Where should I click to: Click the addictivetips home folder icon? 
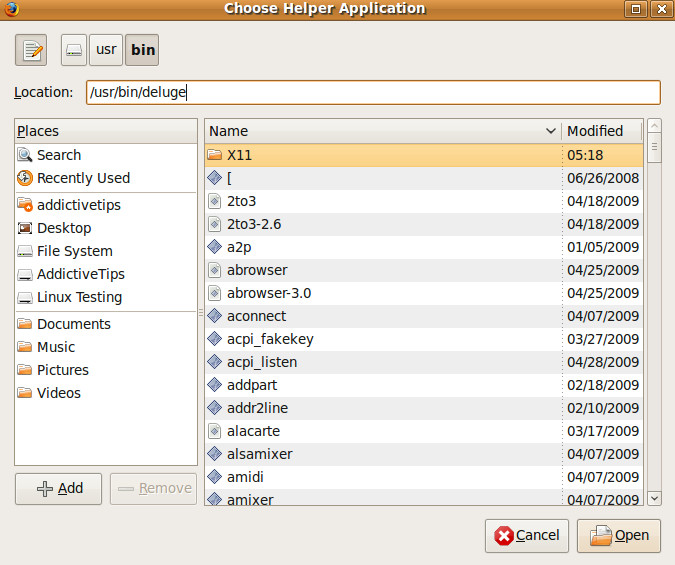coord(25,205)
